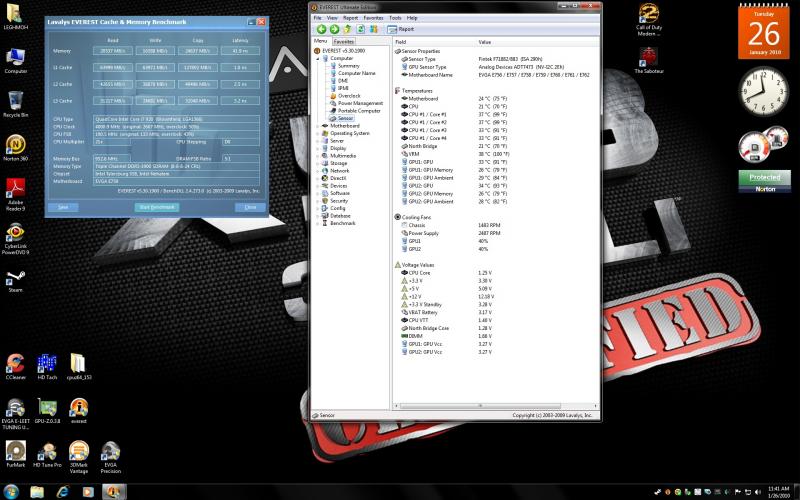Screen dimensions: 800x500
Task: Click Close in the Benchmark window
Action: pos(251,207)
